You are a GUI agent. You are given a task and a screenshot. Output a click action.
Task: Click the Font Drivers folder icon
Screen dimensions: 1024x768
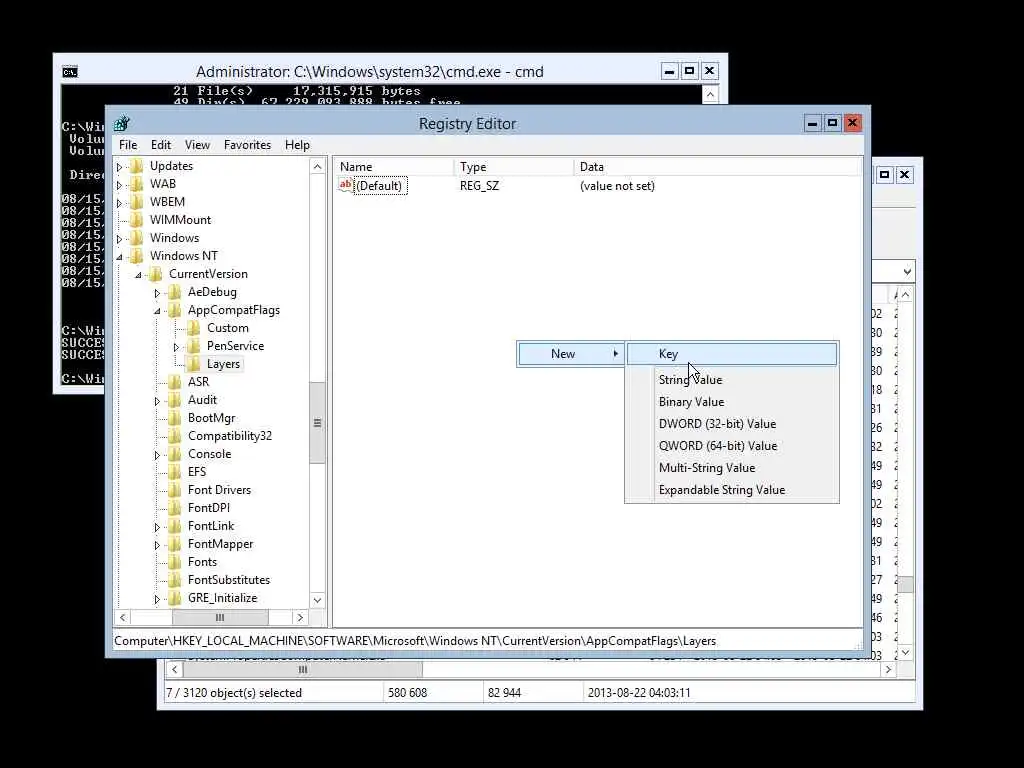click(174, 490)
